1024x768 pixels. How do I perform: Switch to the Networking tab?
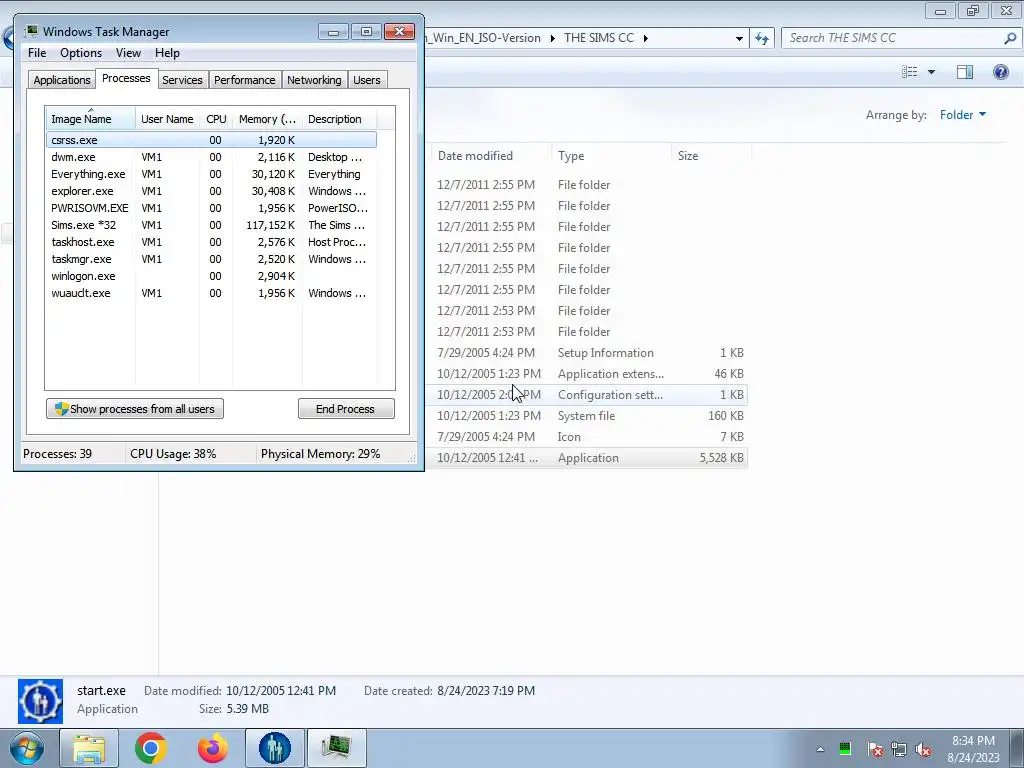[x=314, y=80]
